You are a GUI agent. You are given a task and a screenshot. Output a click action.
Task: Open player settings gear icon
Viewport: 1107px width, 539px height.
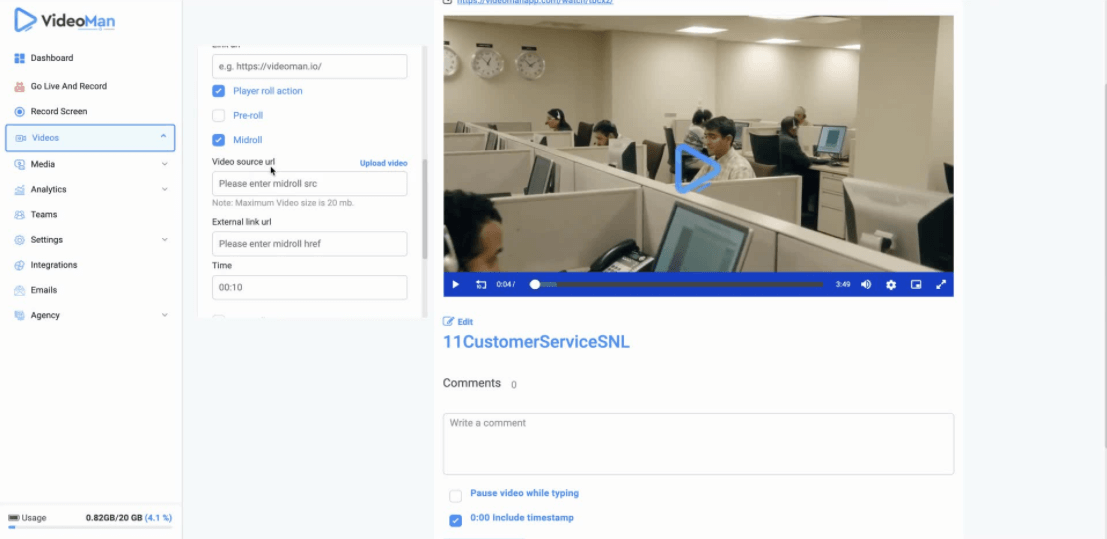[891, 285]
